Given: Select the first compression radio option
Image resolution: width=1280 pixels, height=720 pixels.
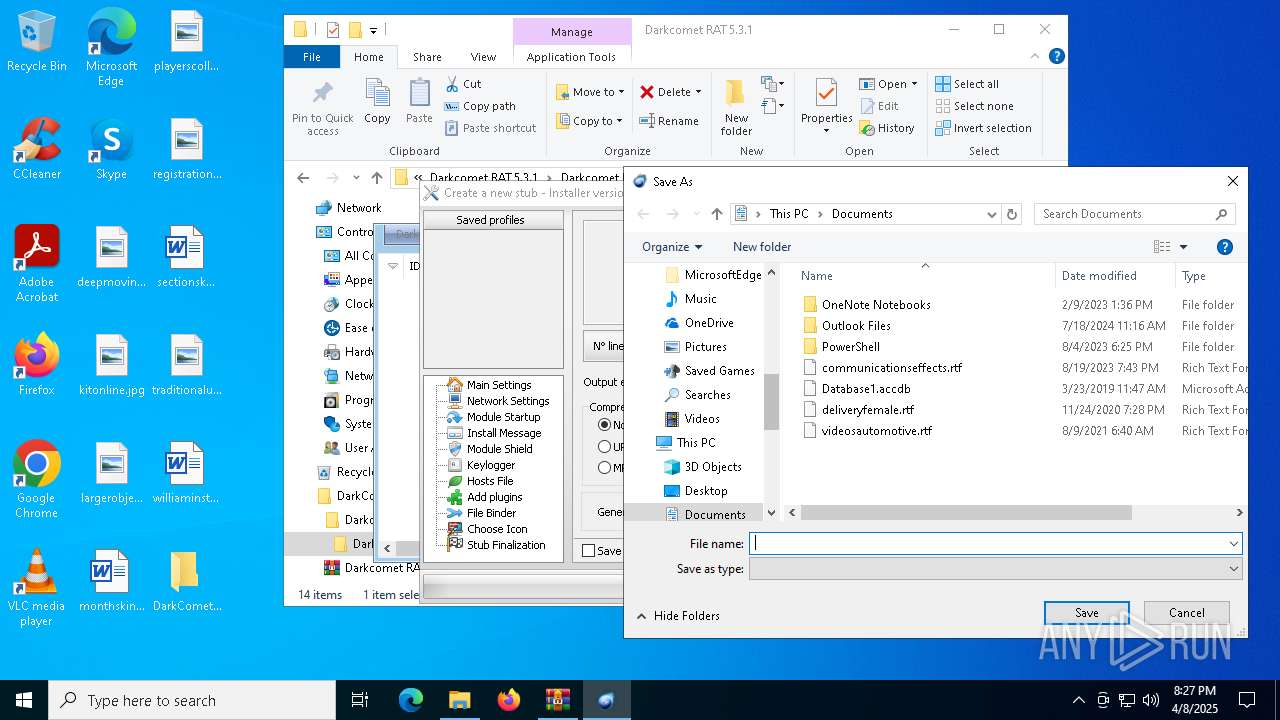Looking at the screenshot, I should coord(604,425).
